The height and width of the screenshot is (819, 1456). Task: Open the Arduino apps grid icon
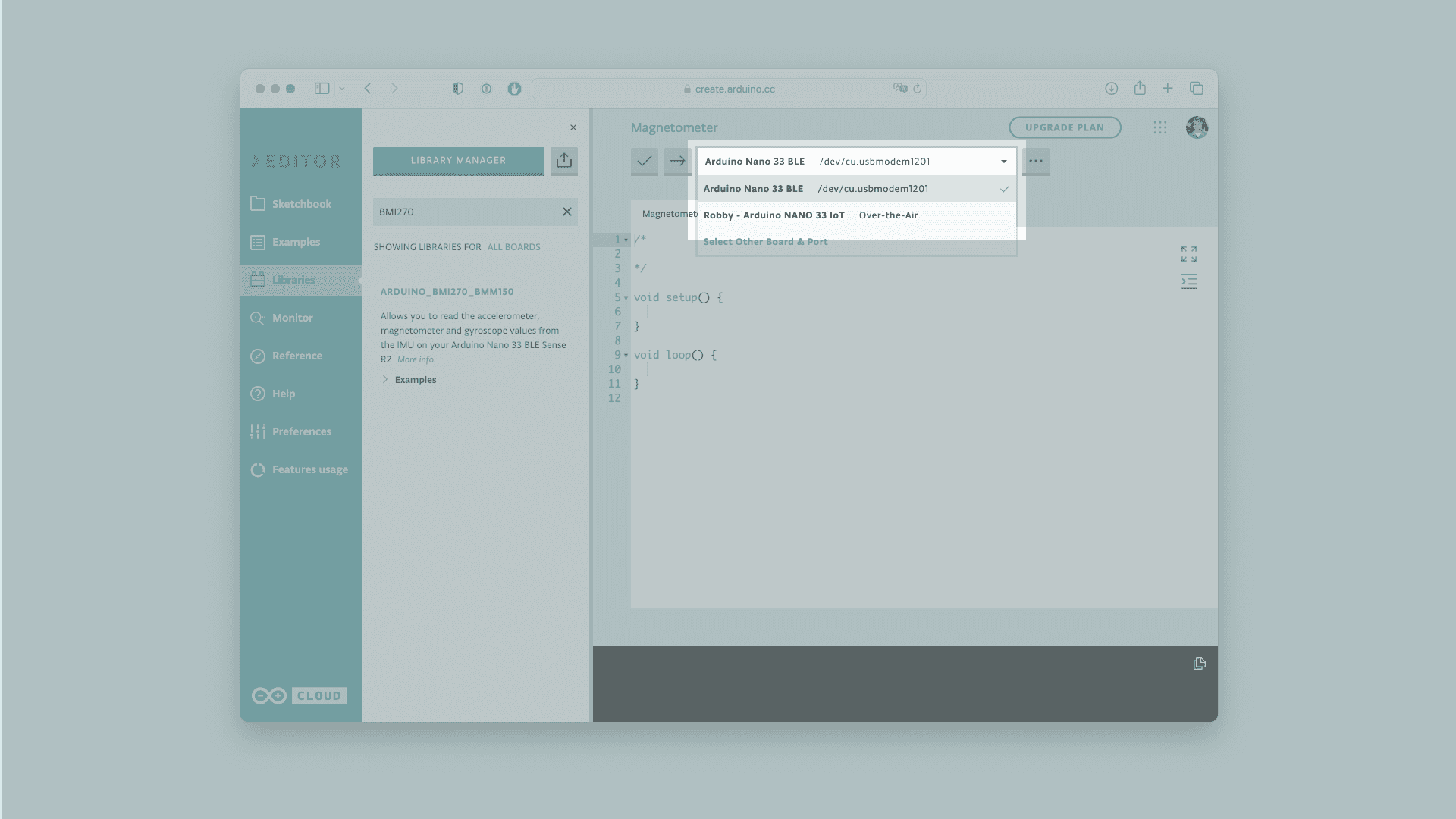(1159, 127)
